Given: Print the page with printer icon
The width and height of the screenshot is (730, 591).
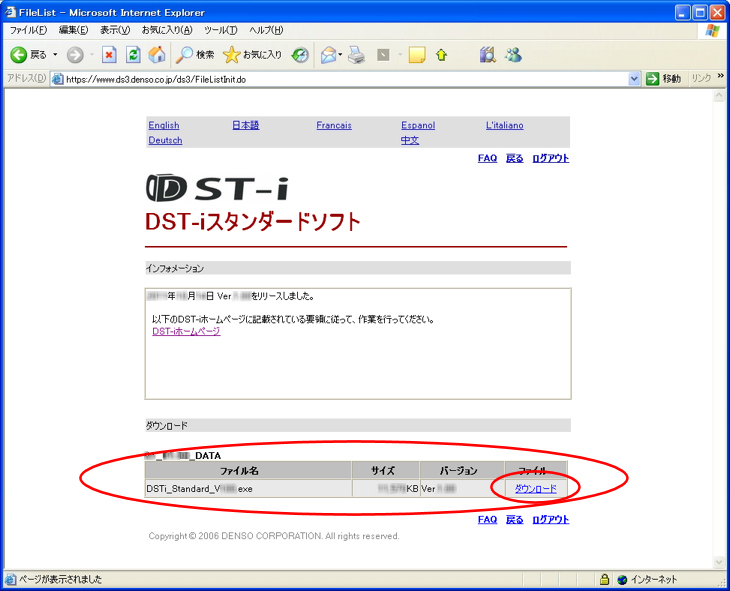Looking at the screenshot, I should tap(357, 55).
